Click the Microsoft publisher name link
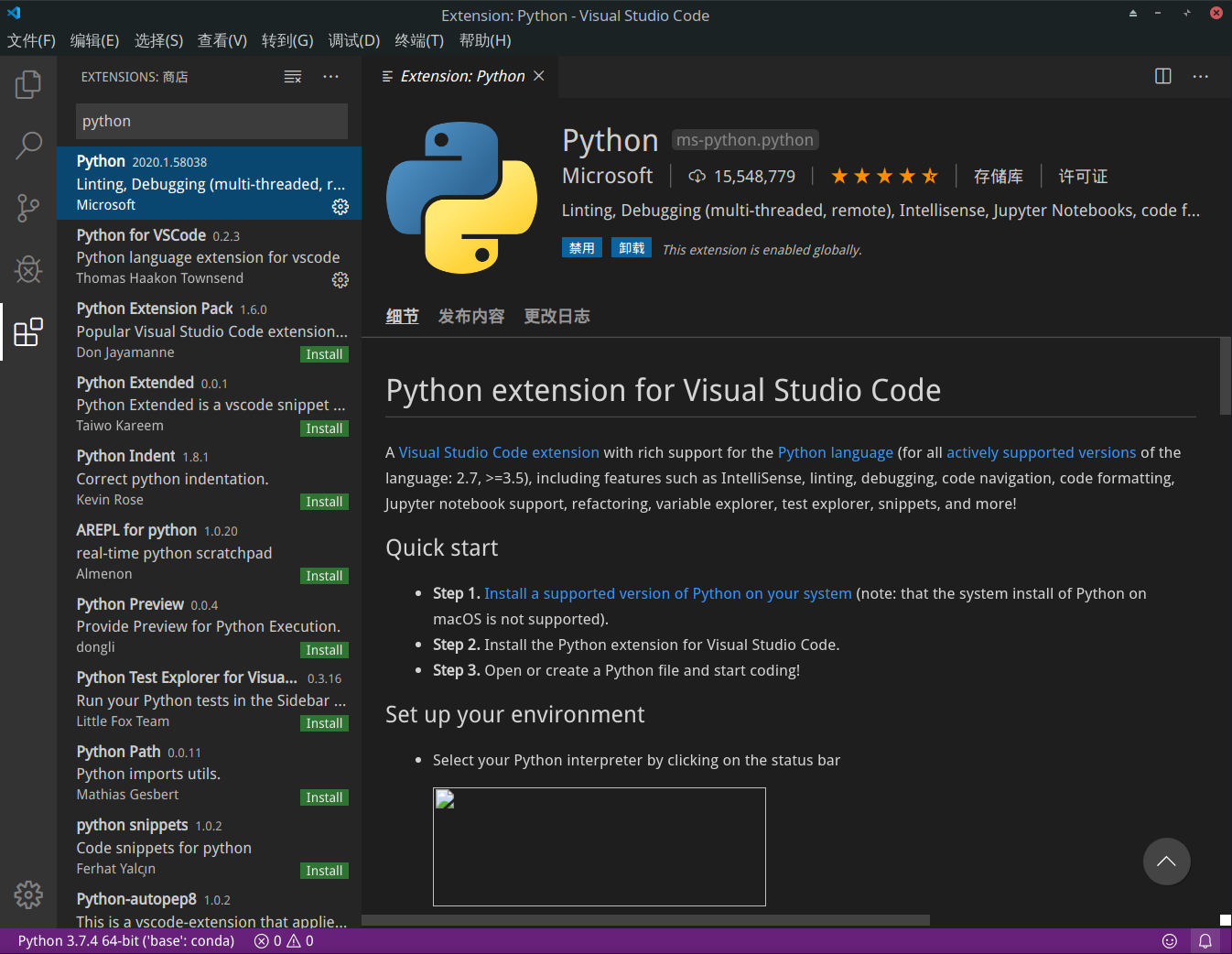This screenshot has height=954, width=1232. [x=608, y=176]
